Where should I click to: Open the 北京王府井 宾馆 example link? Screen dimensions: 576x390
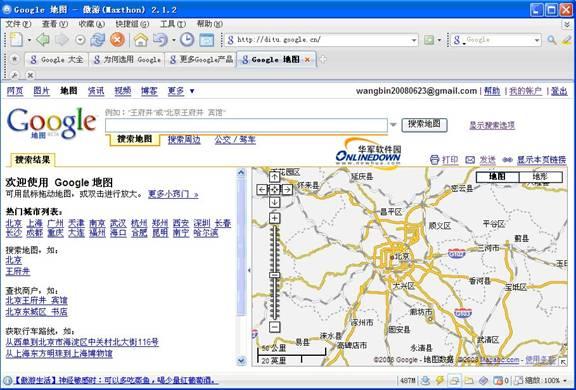(x=36, y=300)
